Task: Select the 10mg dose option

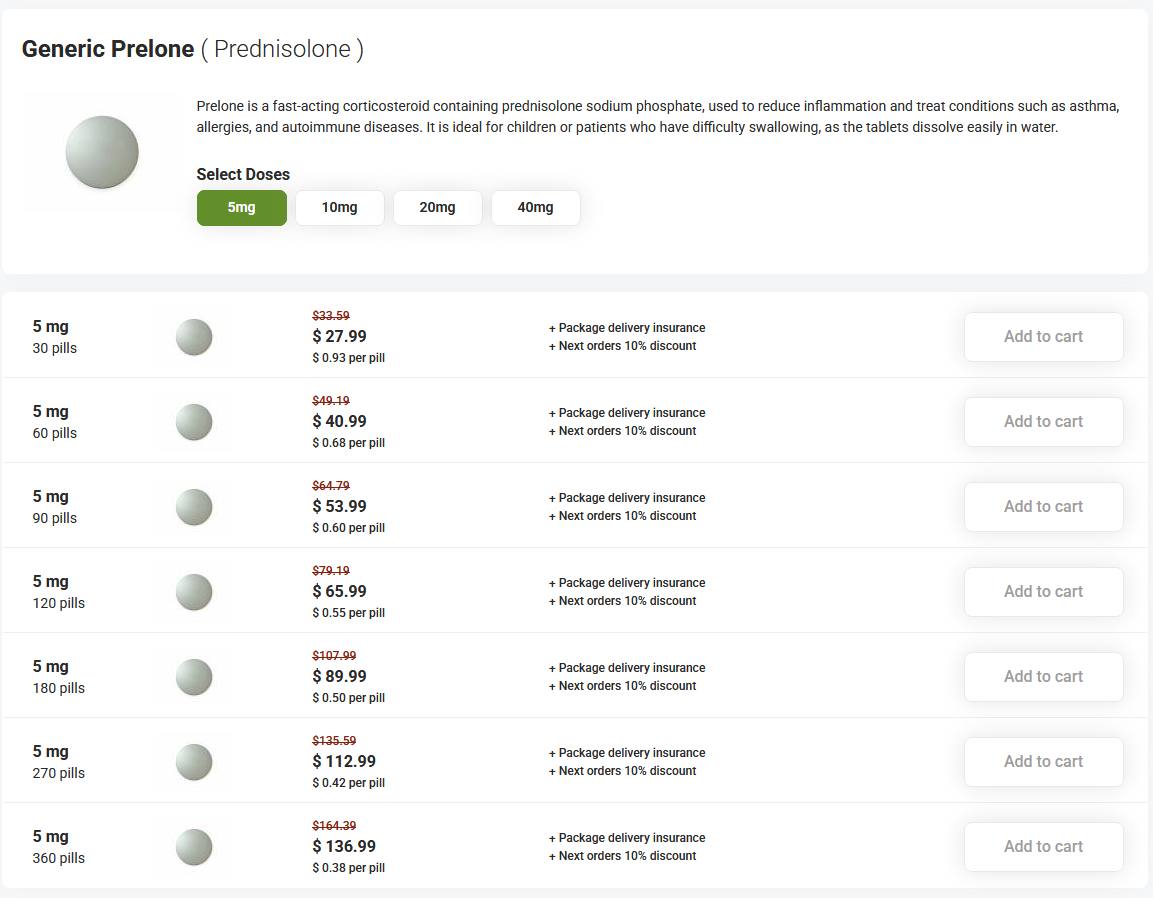Action: (x=340, y=207)
